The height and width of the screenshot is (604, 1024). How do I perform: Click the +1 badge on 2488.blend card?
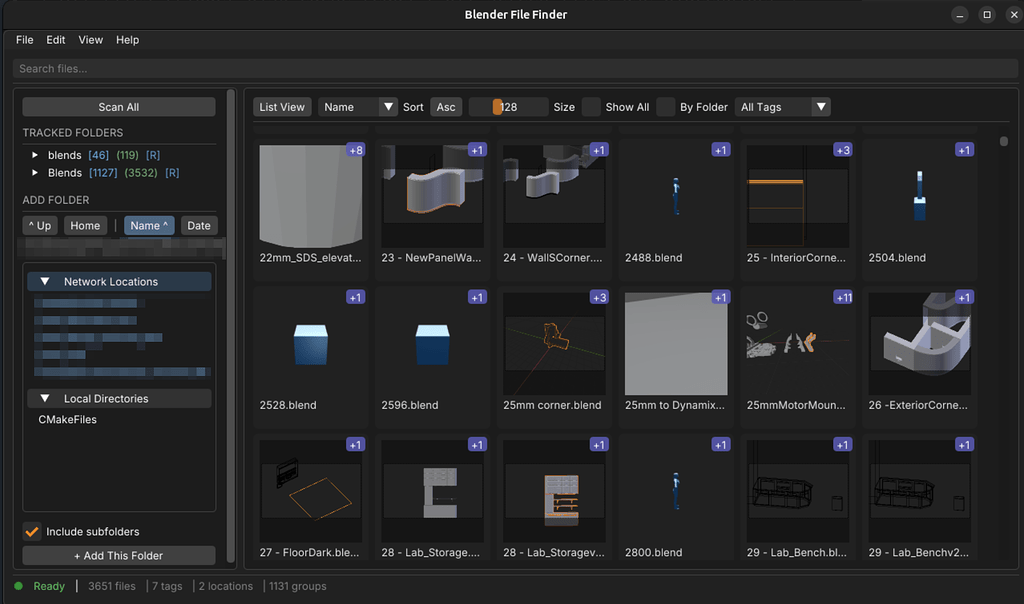point(720,150)
